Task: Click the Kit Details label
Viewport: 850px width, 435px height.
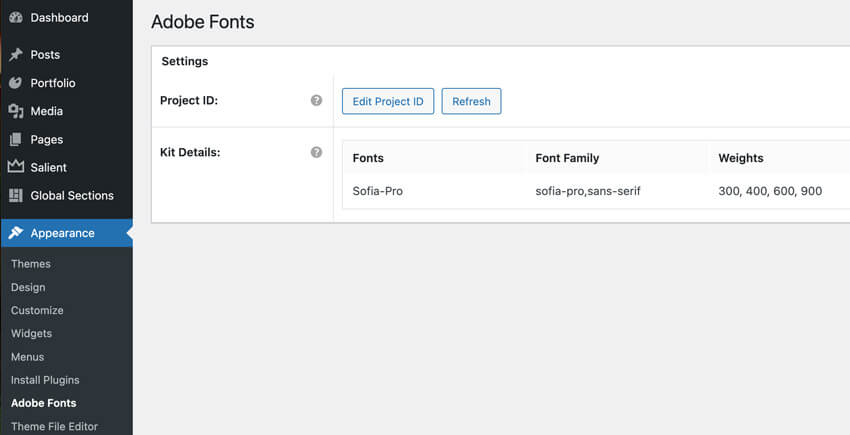Action: pyautogui.click(x=190, y=152)
